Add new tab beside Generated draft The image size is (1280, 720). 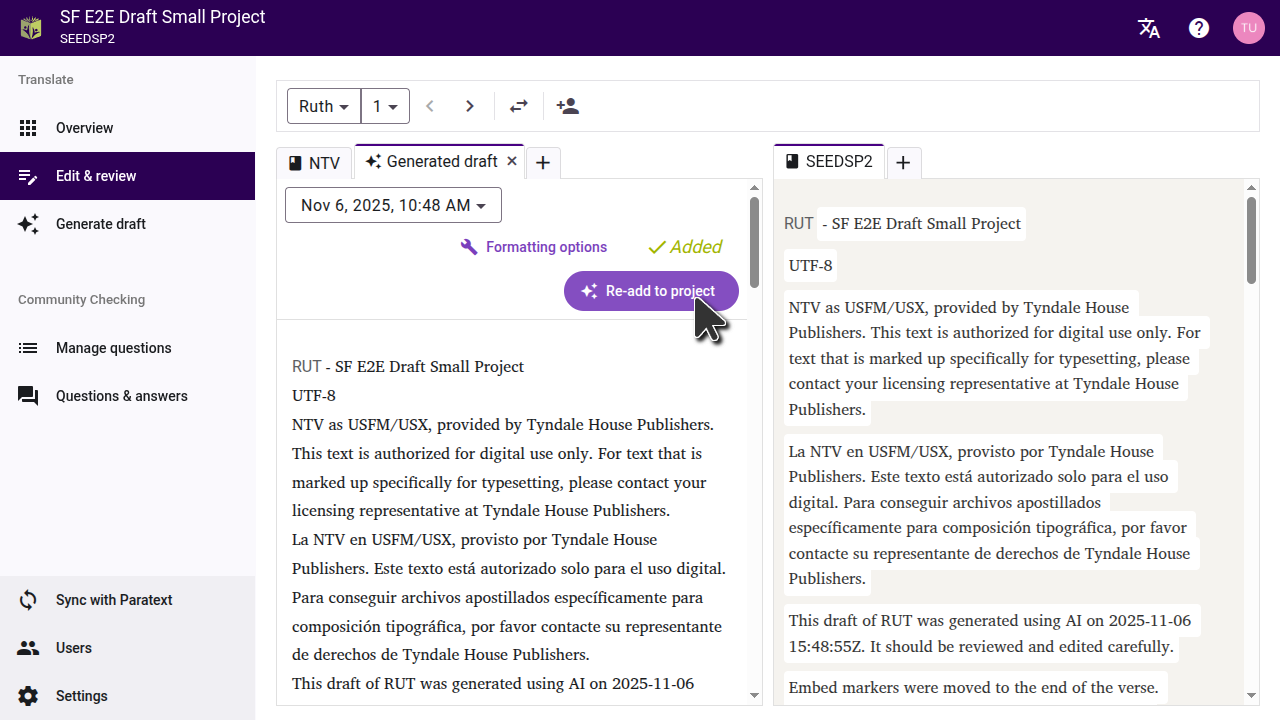543,163
